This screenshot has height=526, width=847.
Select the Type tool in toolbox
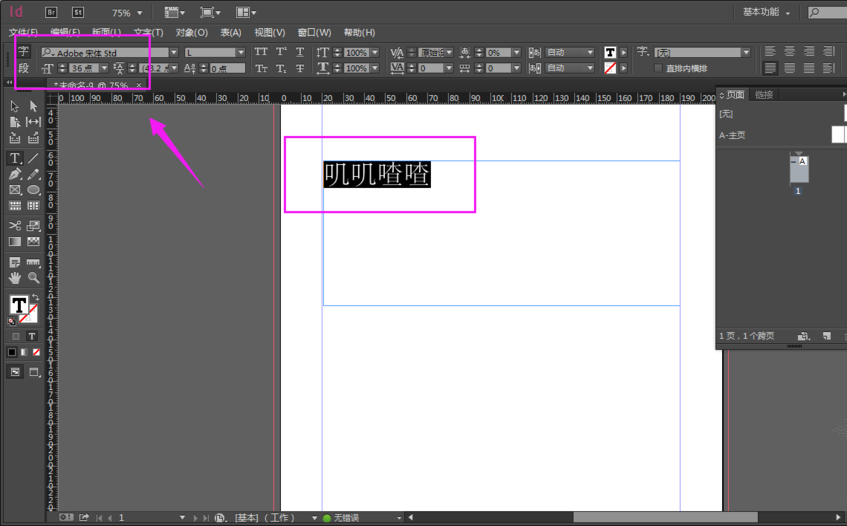15,158
